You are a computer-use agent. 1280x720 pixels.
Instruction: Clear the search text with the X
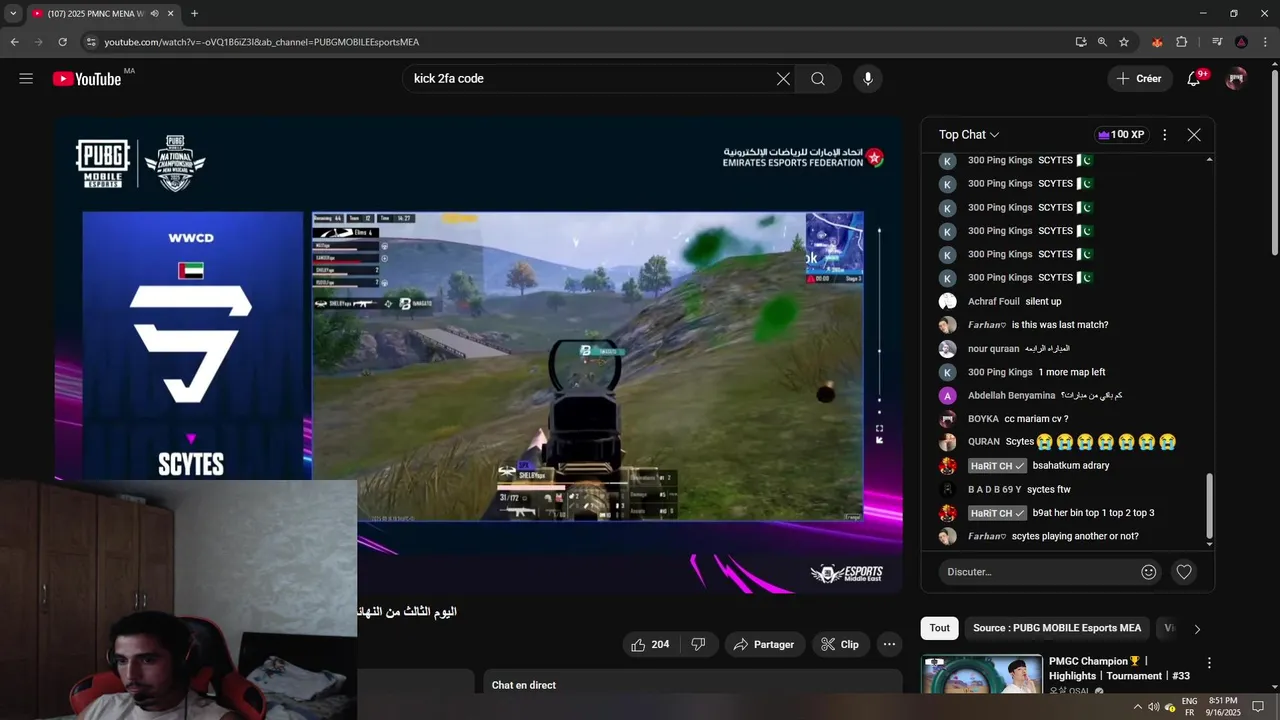click(783, 79)
